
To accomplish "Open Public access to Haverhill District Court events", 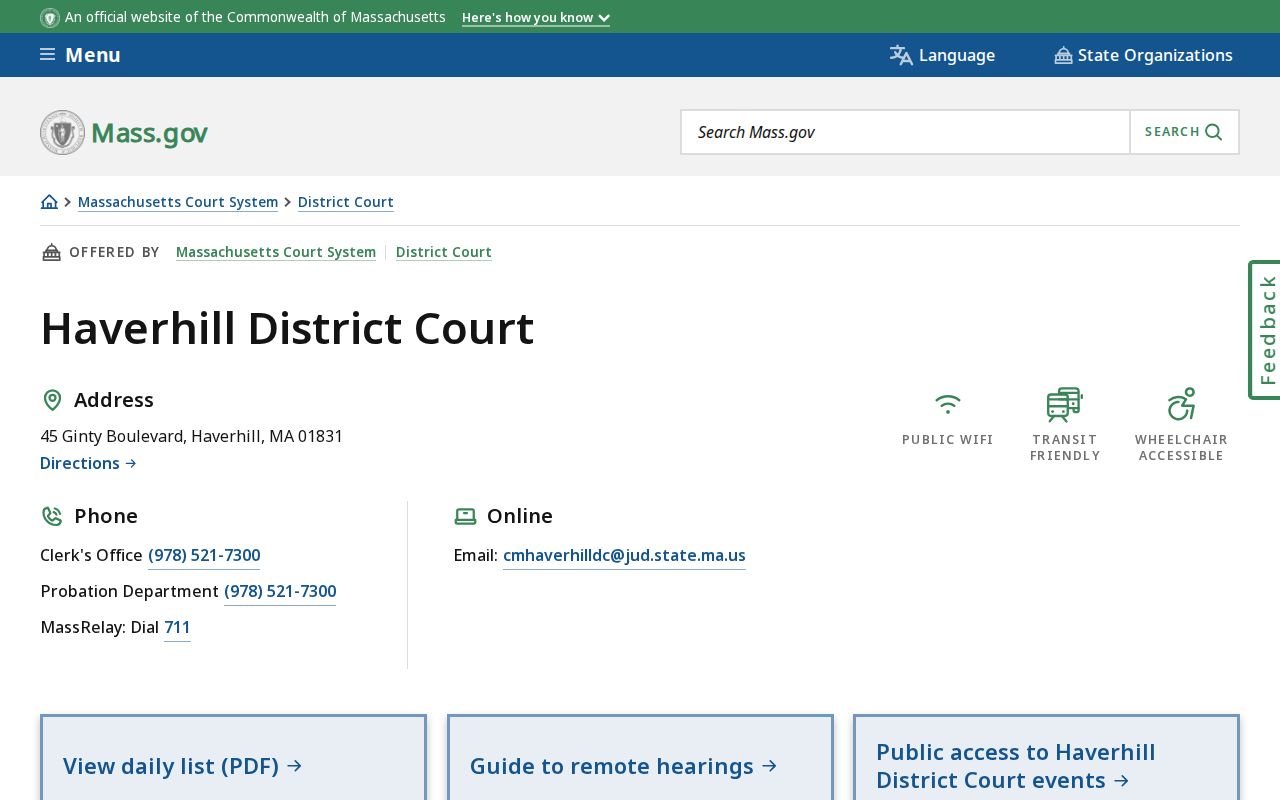I will coord(1046,758).
